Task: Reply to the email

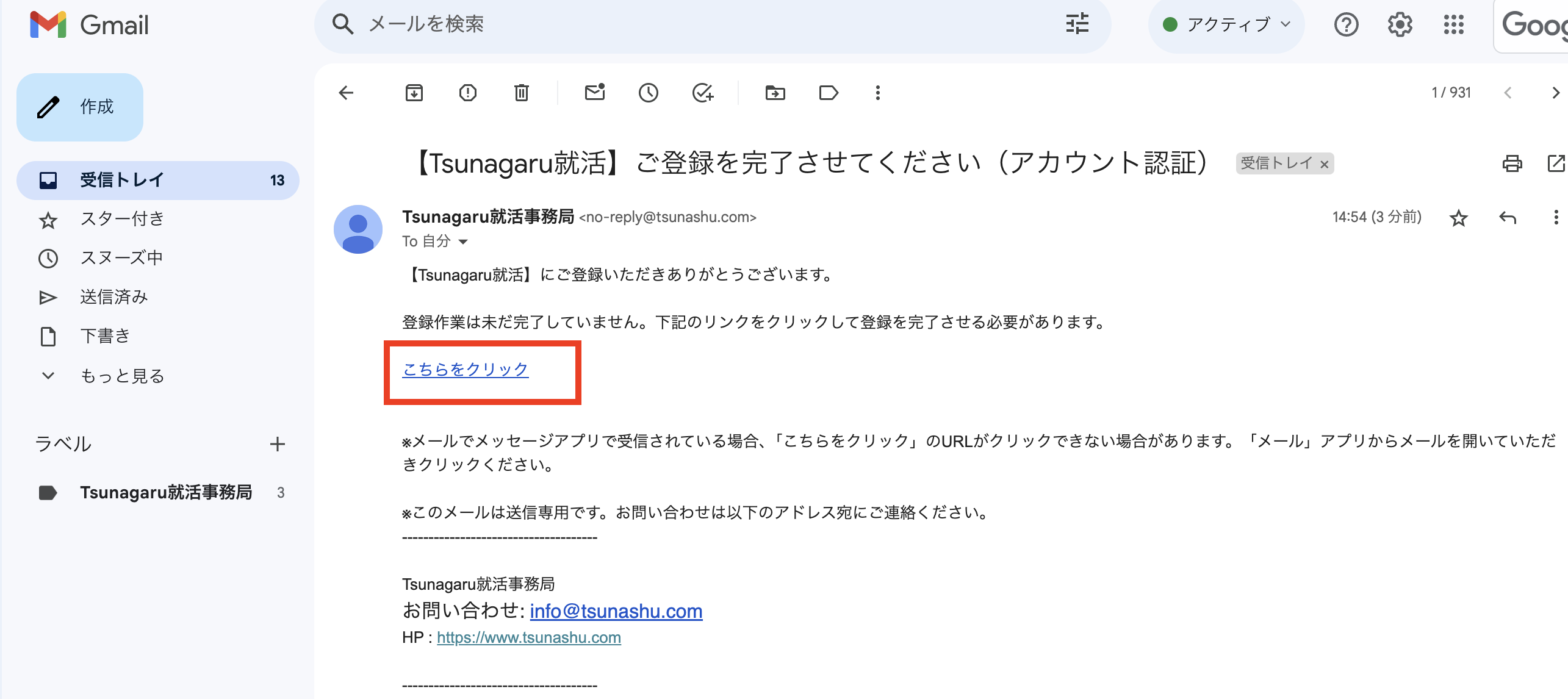Action: (x=1508, y=217)
